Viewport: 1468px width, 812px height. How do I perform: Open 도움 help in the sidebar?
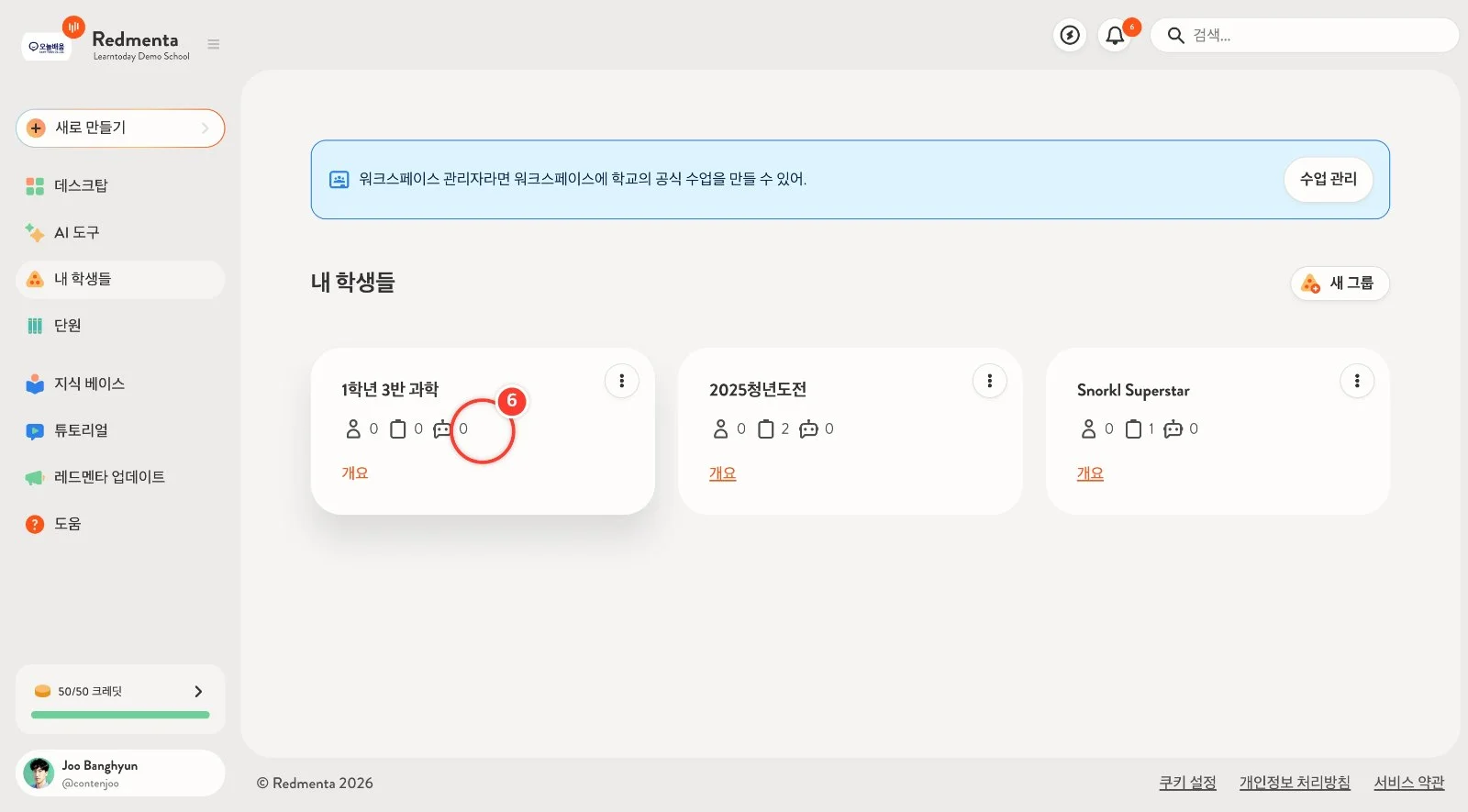120,524
